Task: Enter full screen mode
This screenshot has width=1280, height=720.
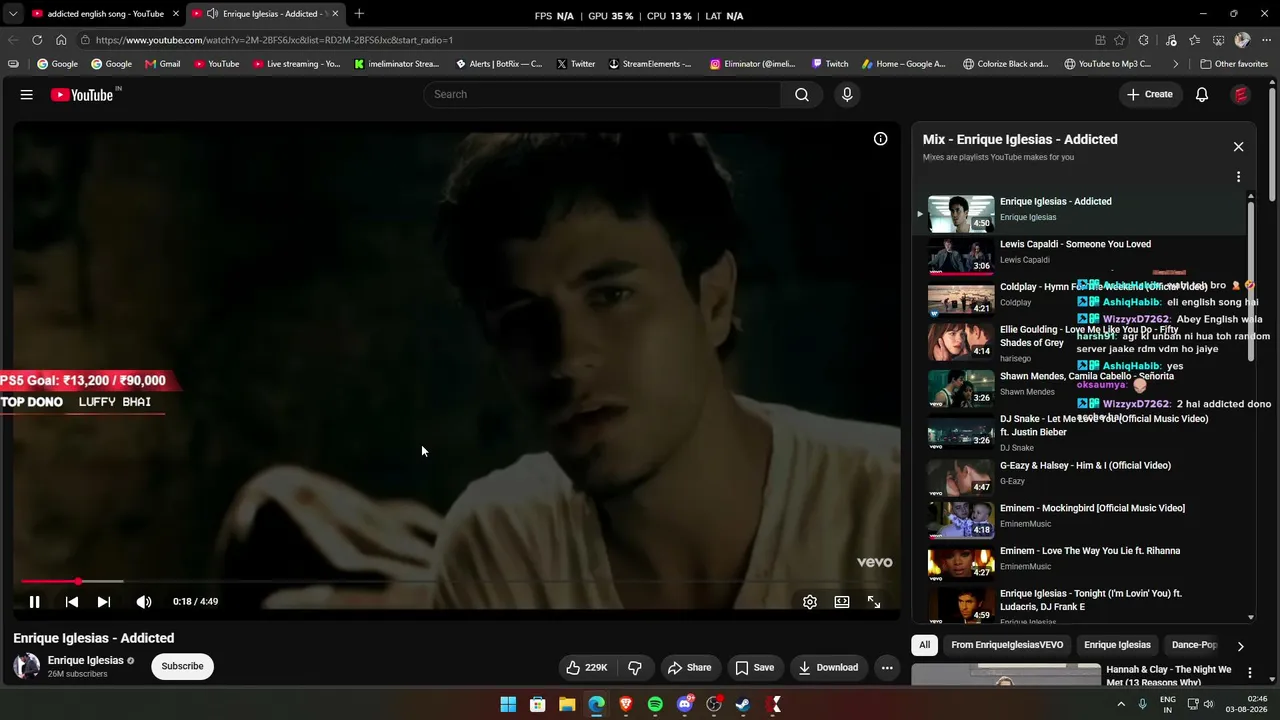Action: (x=873, y=601)
